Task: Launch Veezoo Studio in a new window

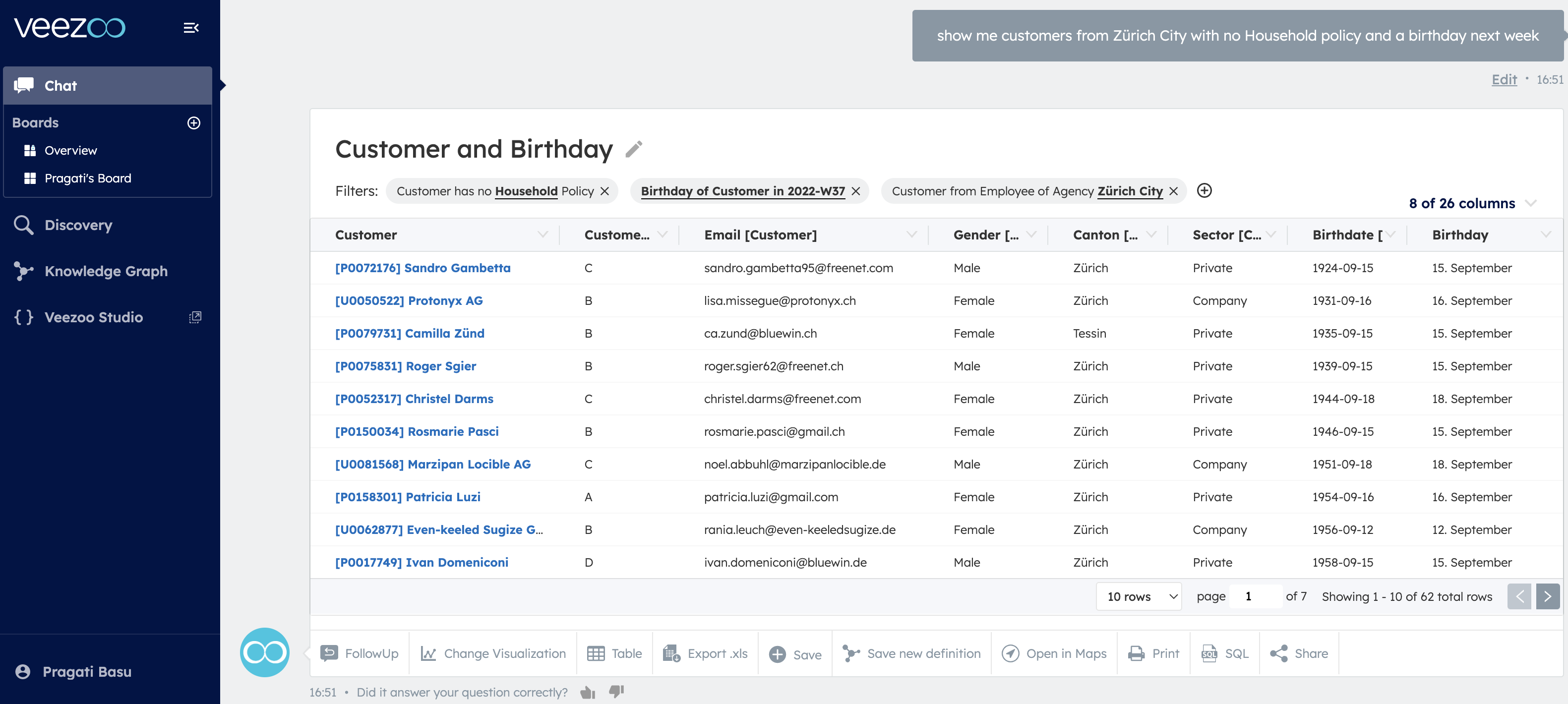Action: (195, 316)
